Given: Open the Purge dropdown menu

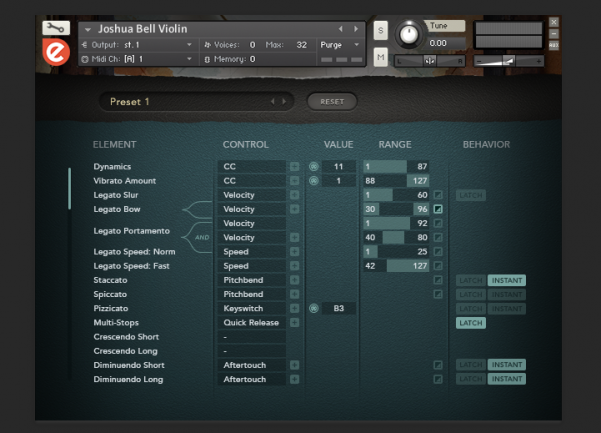Looking at the screenshot, I should coord(340,45).
